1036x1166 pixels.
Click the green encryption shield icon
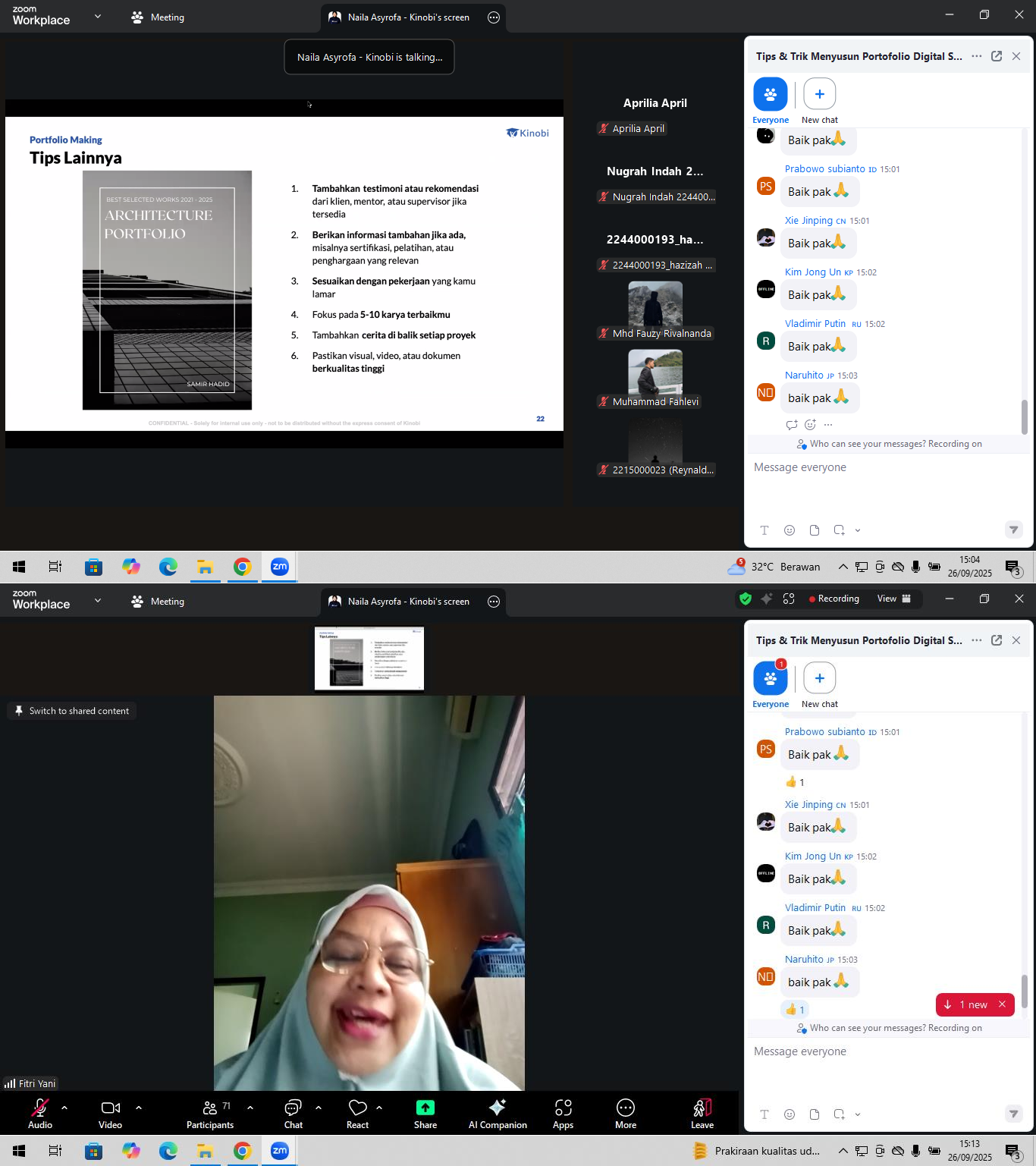pos(746,599)
